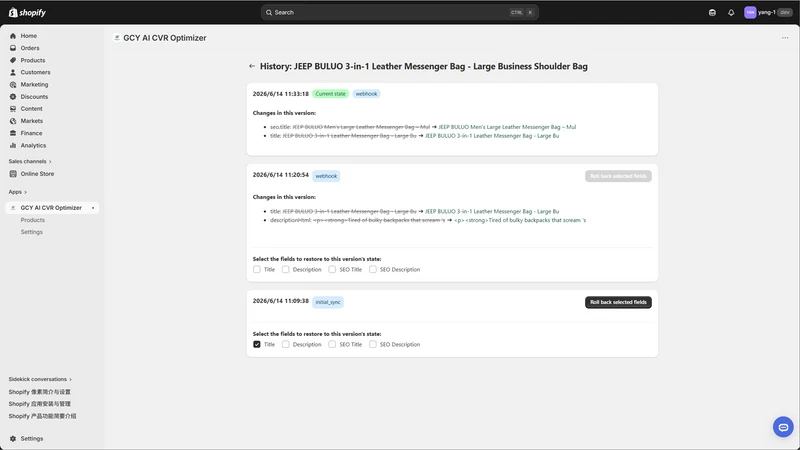Open the Orders icon in sidebar
Viewport: 800px width, 450px height.
(13, 48)
